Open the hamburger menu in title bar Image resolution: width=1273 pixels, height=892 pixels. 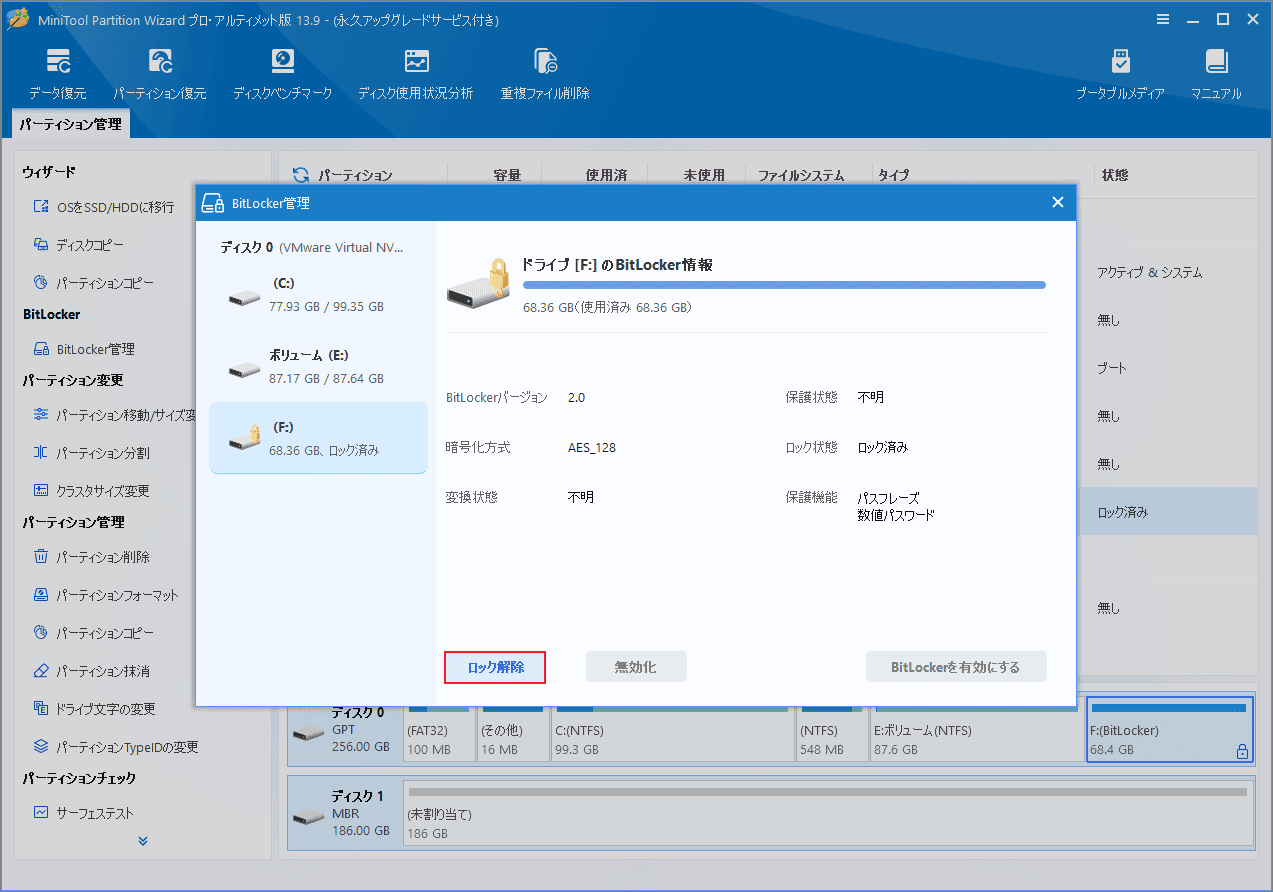pyautogui.click(x=1163, y=19)
